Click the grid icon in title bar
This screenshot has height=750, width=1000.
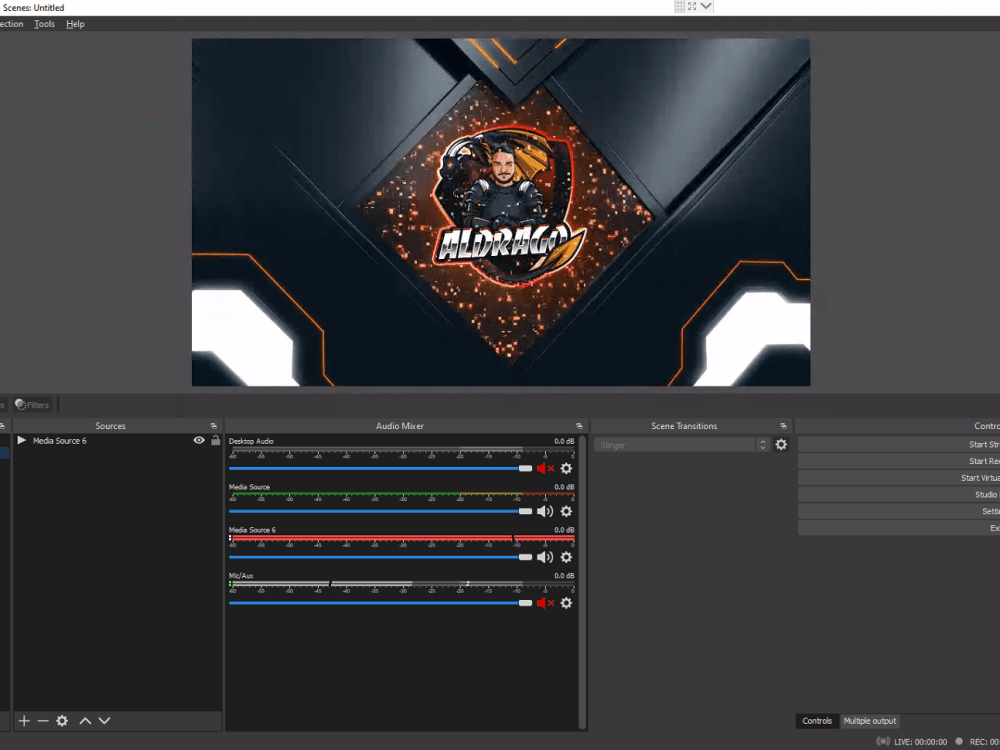(679, 6)
